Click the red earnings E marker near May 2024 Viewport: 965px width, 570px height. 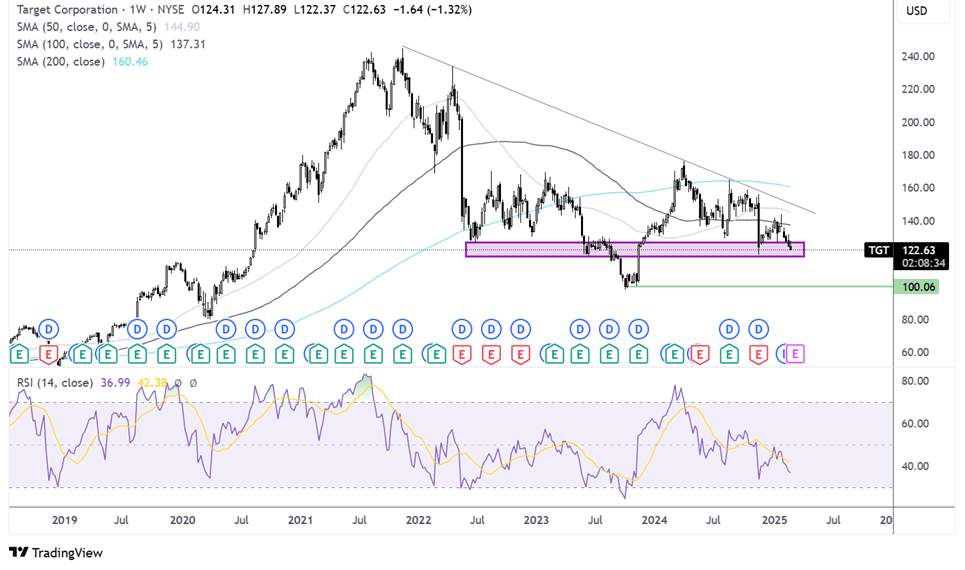(x=700, y=354)
